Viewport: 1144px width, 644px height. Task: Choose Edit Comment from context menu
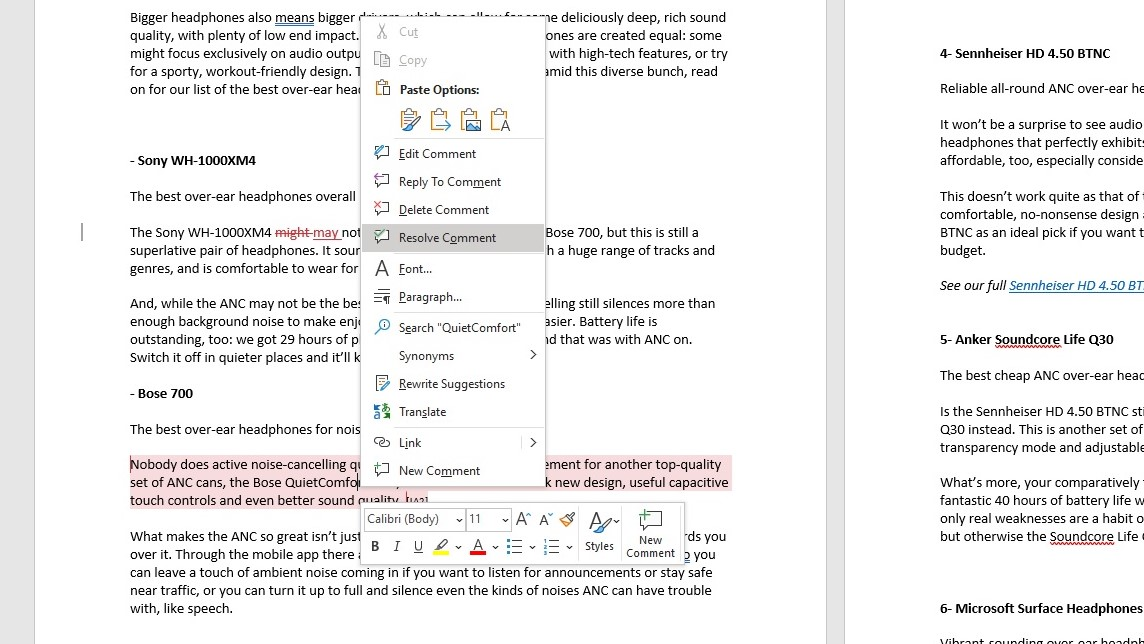tap(453, 153)
